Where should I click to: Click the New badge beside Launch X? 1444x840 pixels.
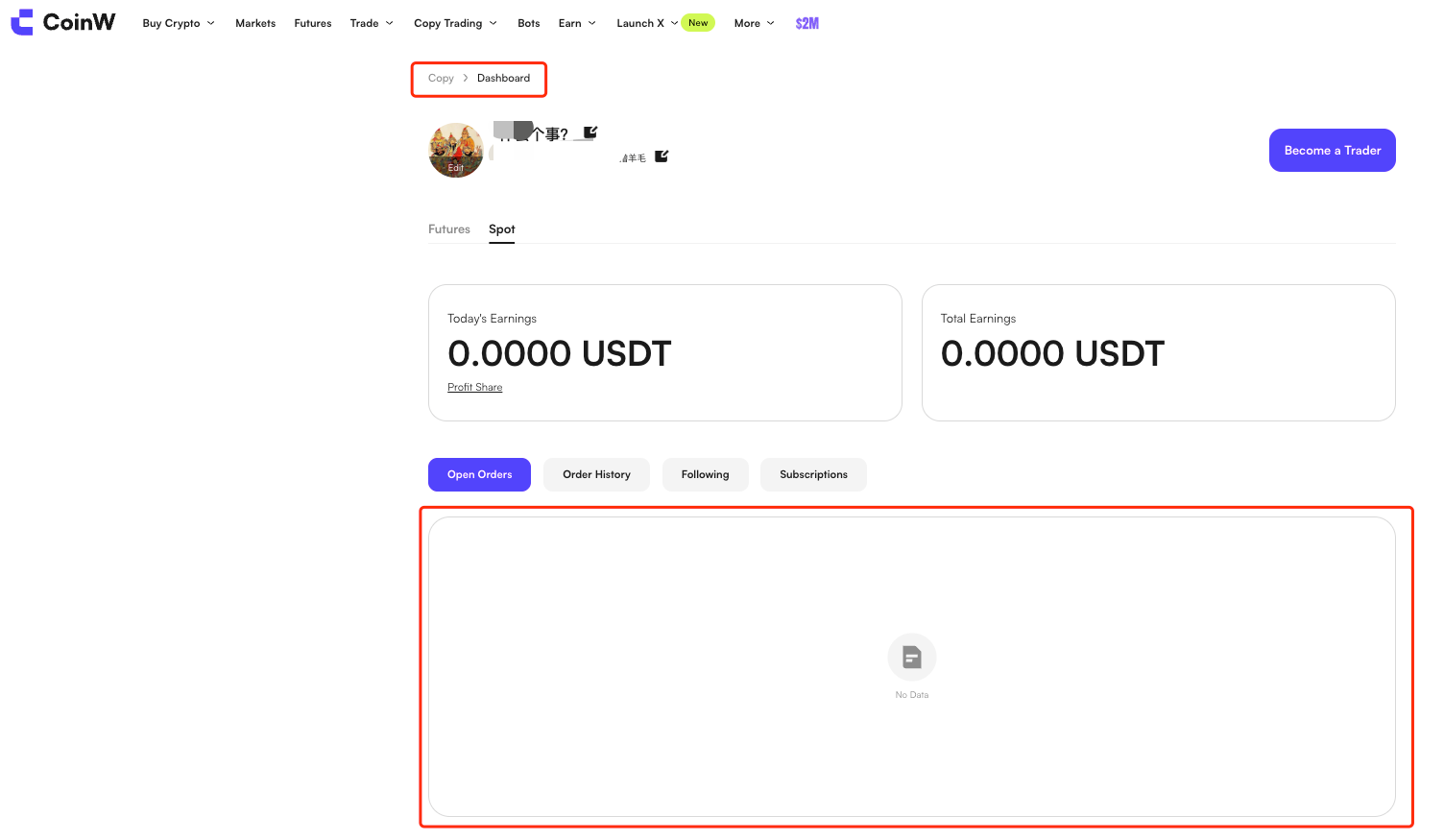[x=698, y=23]
